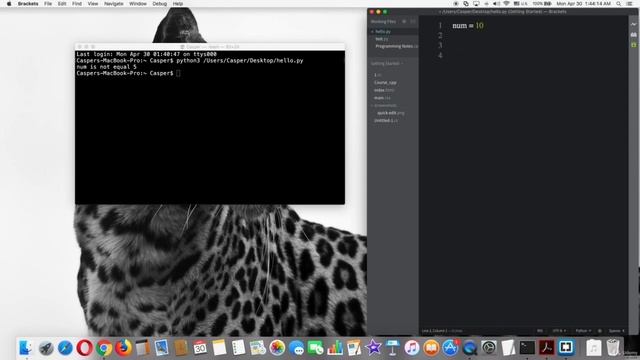Screen dimensions: 640x360
Task: Toggle INS insert mode in Brackets status bar
Action: (540, 331)
